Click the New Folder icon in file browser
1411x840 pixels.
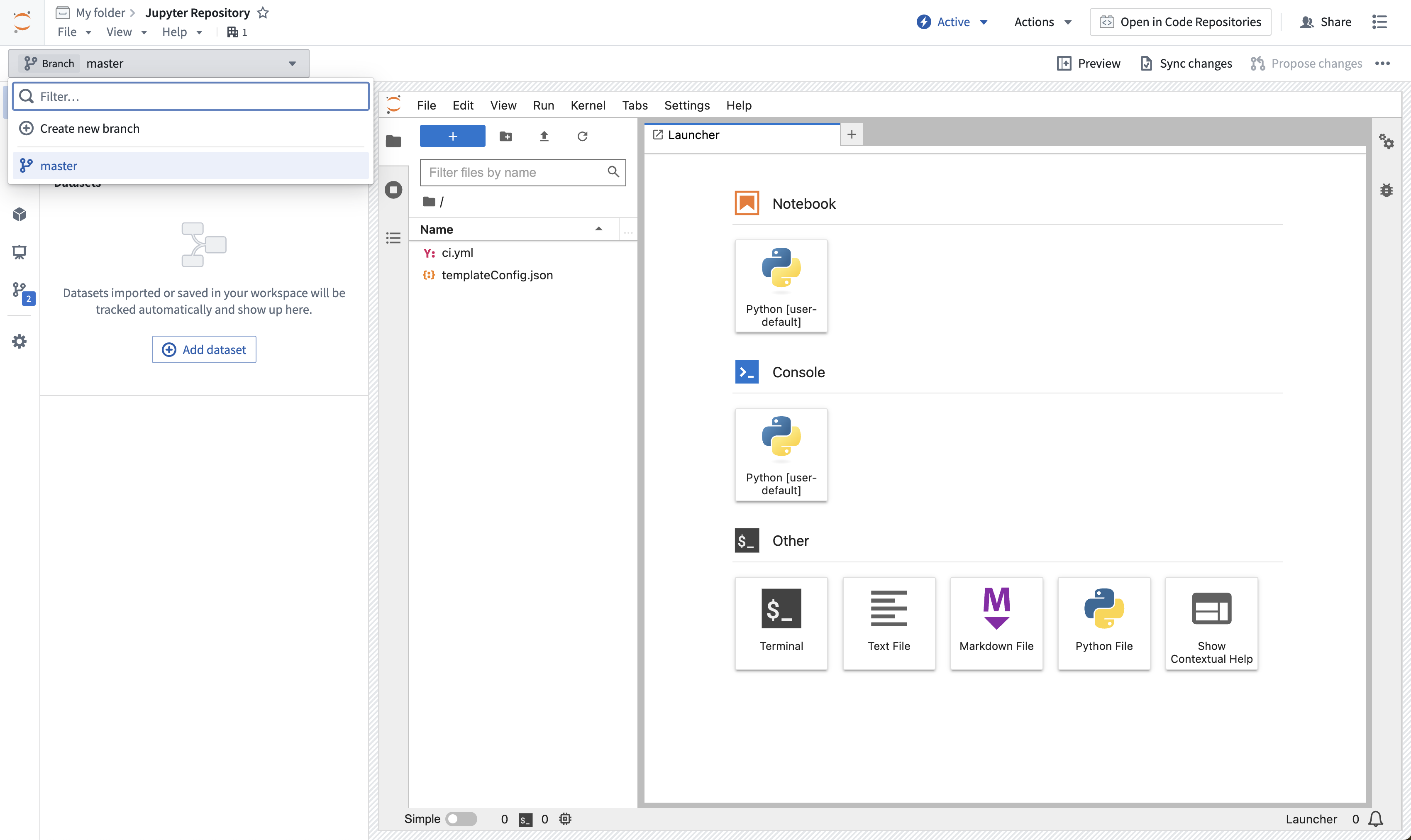505,136
